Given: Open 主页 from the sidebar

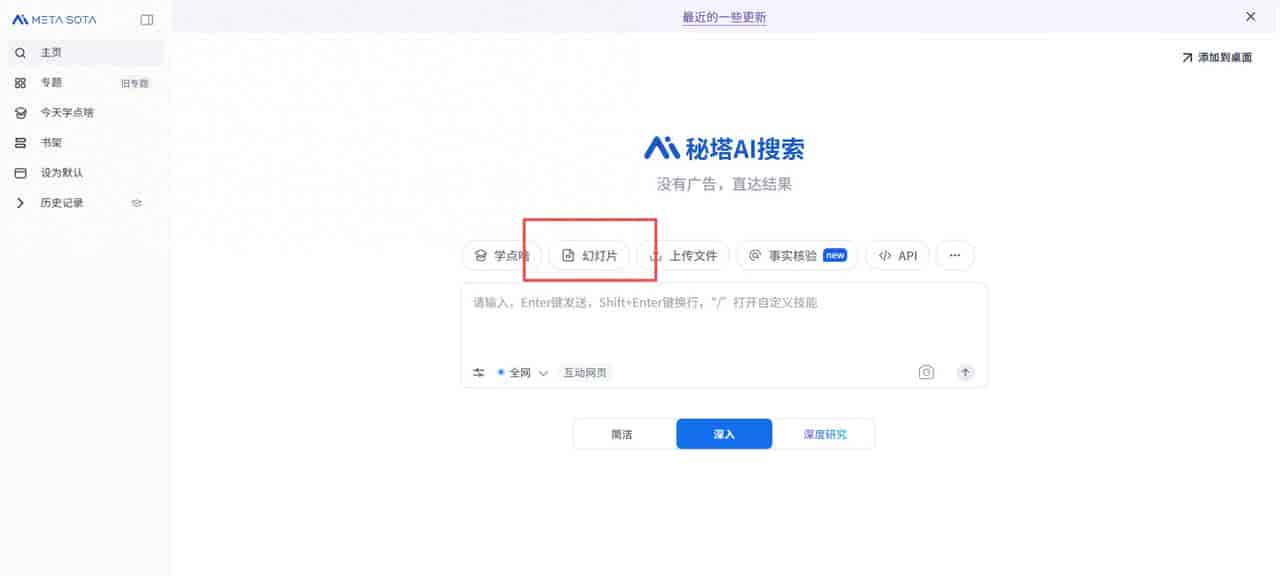Looking at the screenshot, I should point(85,52).
